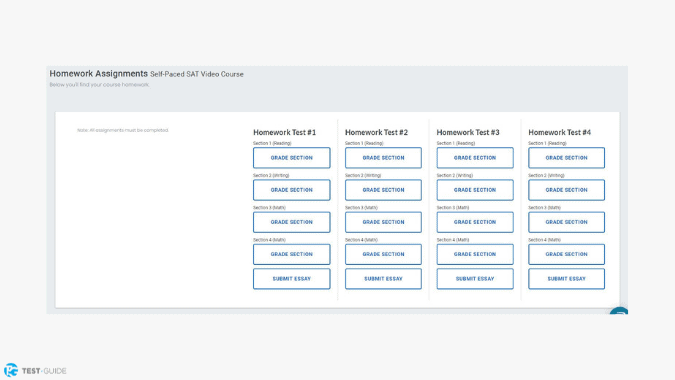Click the Homework Test #1 heading
Screen dimensions: 675x380
pyautogui.click(x=285, y=133)
